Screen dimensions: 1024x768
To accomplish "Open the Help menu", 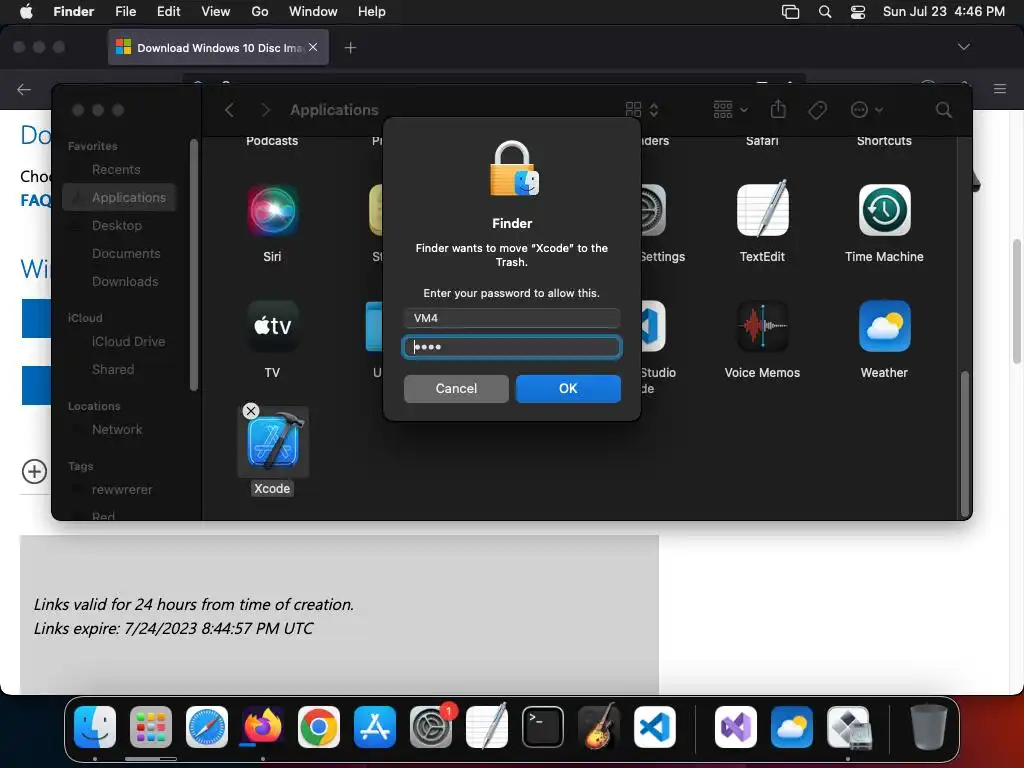I will coord(372,12).
